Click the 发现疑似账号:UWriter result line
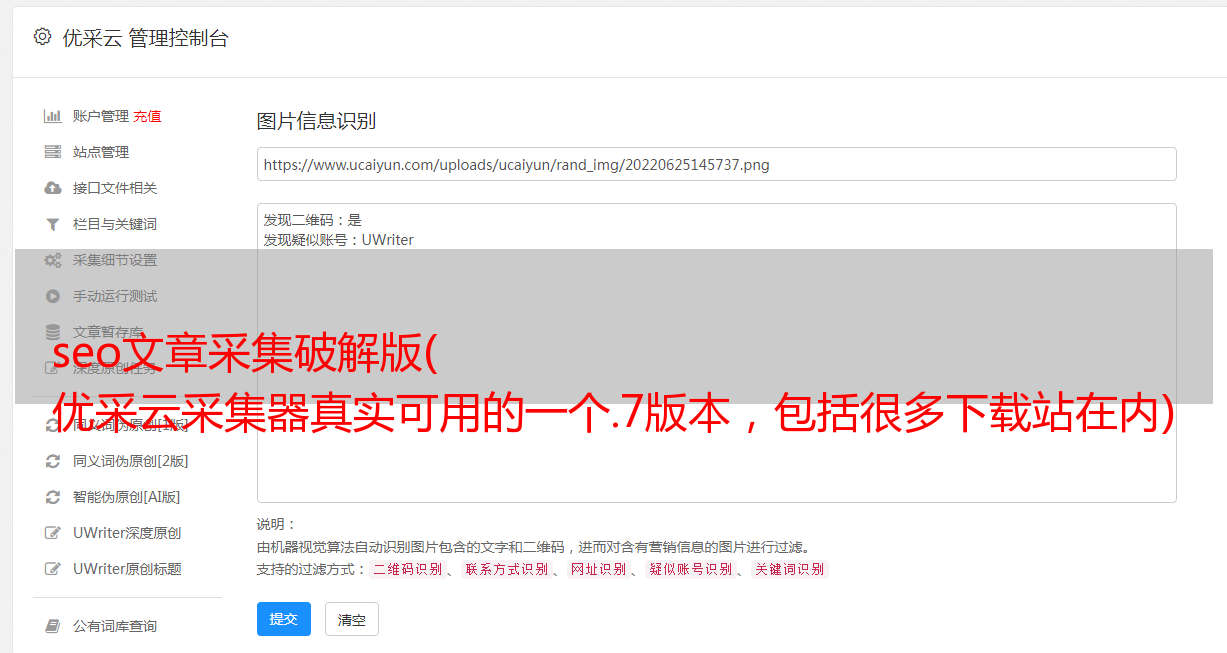The height and width of the screenshot is (653, 1227). pos(338,240)
